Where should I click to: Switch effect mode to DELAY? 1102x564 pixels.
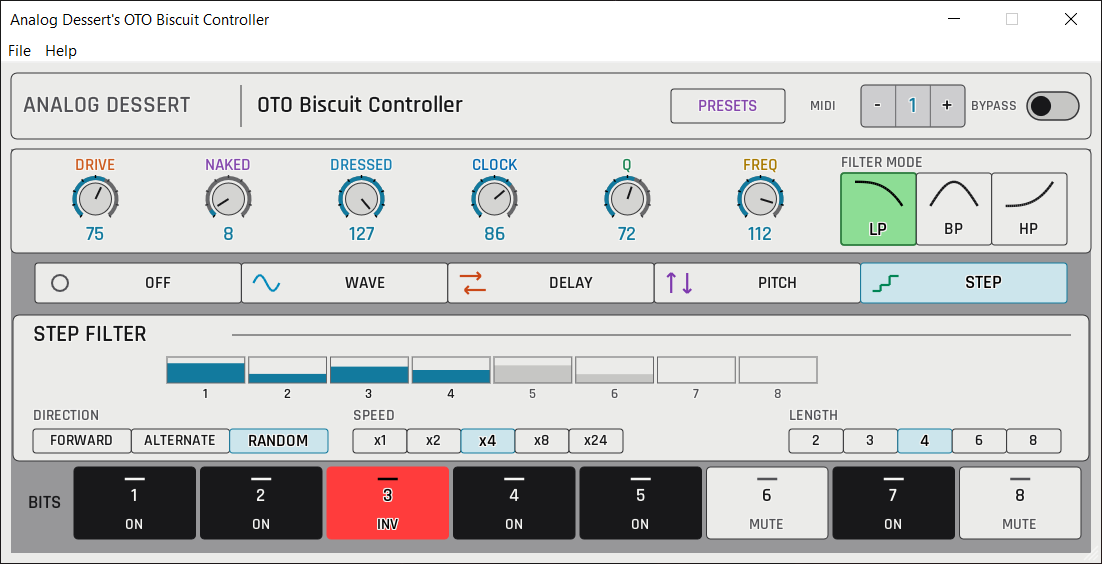(551, 283)
